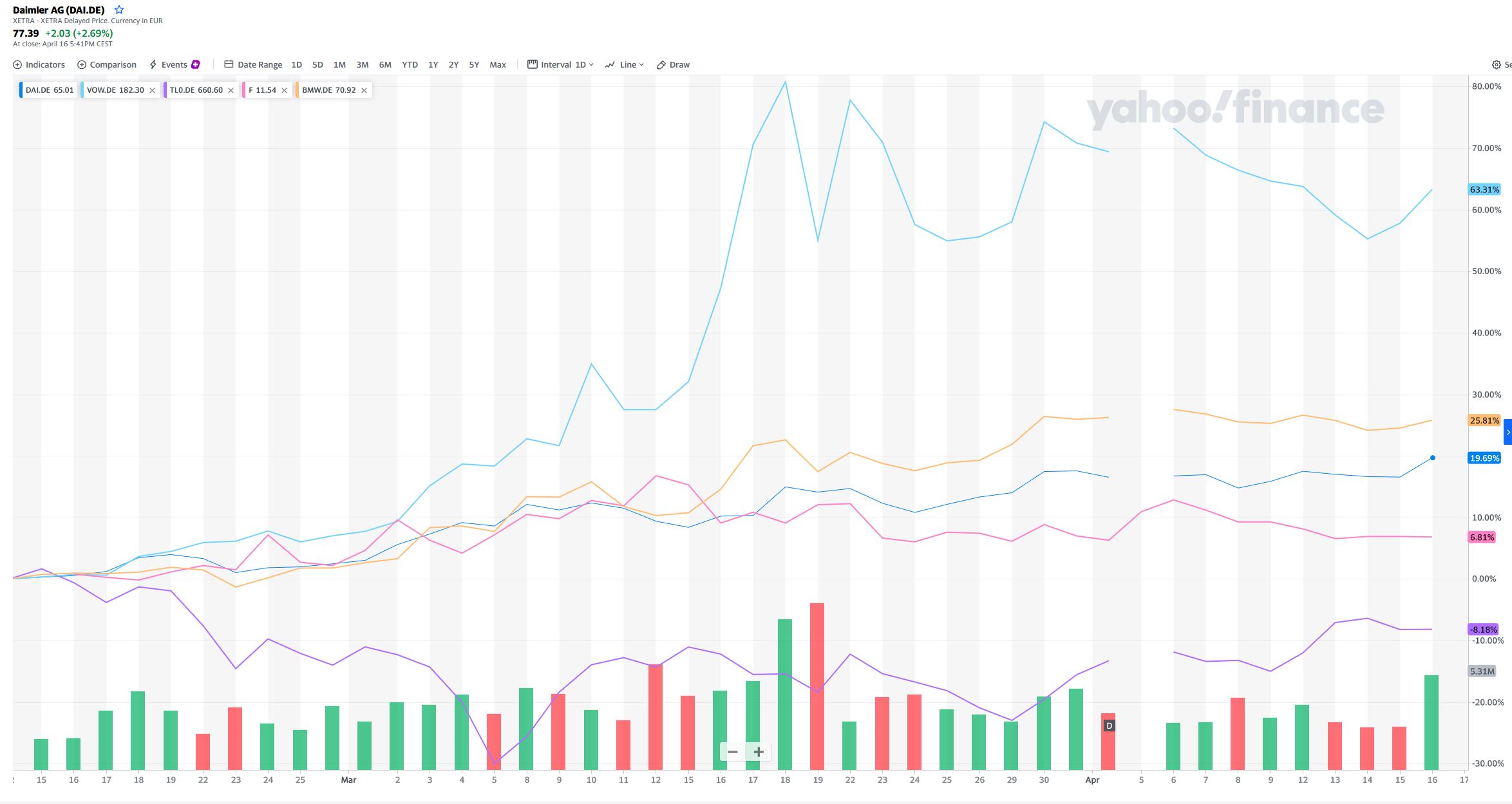This screenshot has height=804, width=1512.
Task: Click the dividend D marker on chart
Action: [x=1109, y=725]
